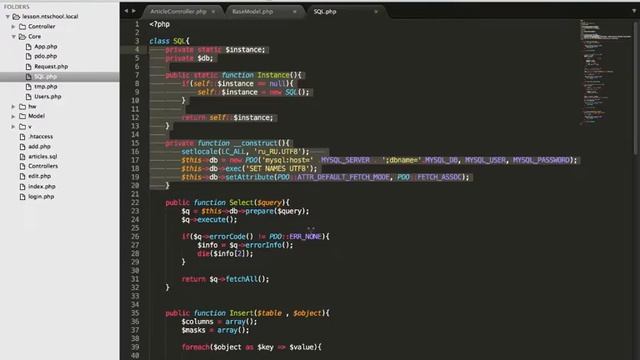640x360 pixels.
Task: Open Users.php in the sidebar
Action: pyautogui.click(x=48, y=97)
